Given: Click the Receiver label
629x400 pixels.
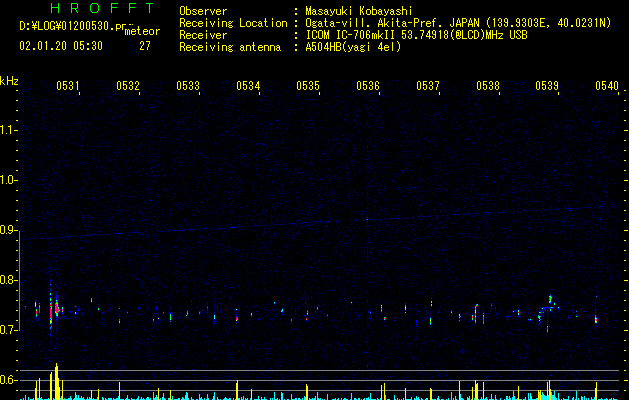Looking at the screenshot, I should point(203,35).
